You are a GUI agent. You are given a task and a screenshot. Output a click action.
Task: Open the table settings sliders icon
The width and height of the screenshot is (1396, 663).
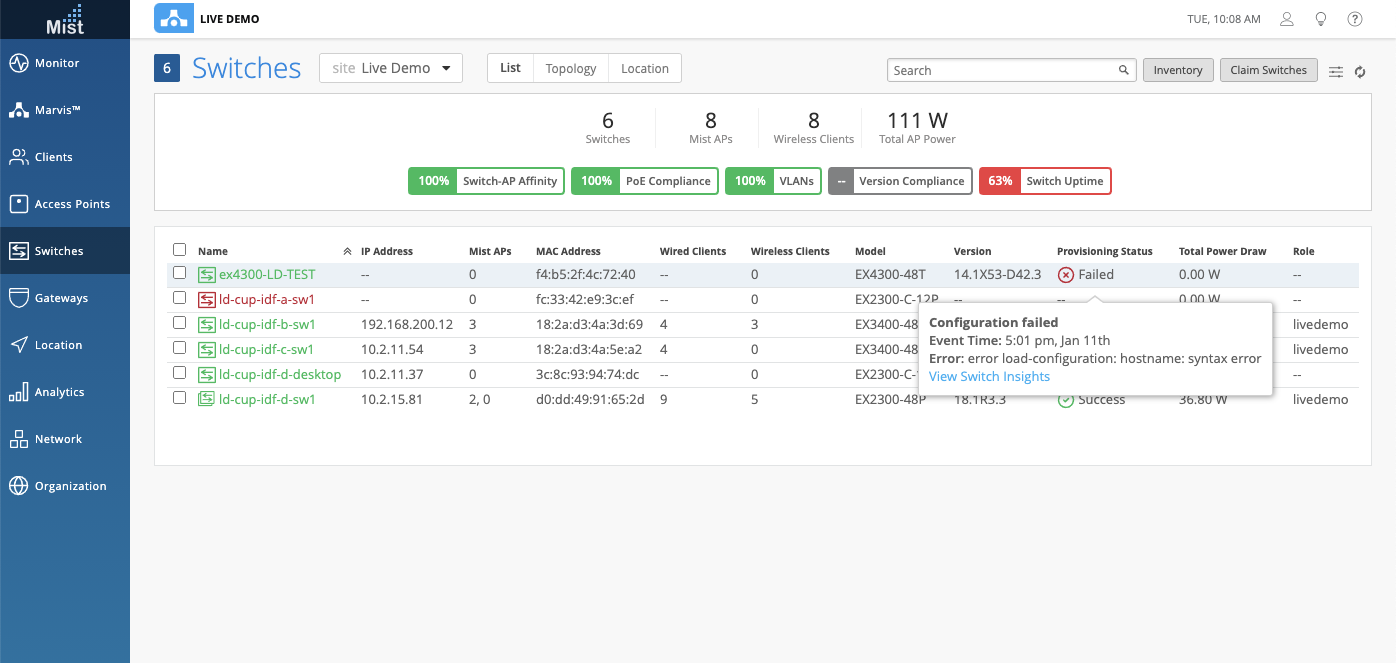tap(1336, 71)
